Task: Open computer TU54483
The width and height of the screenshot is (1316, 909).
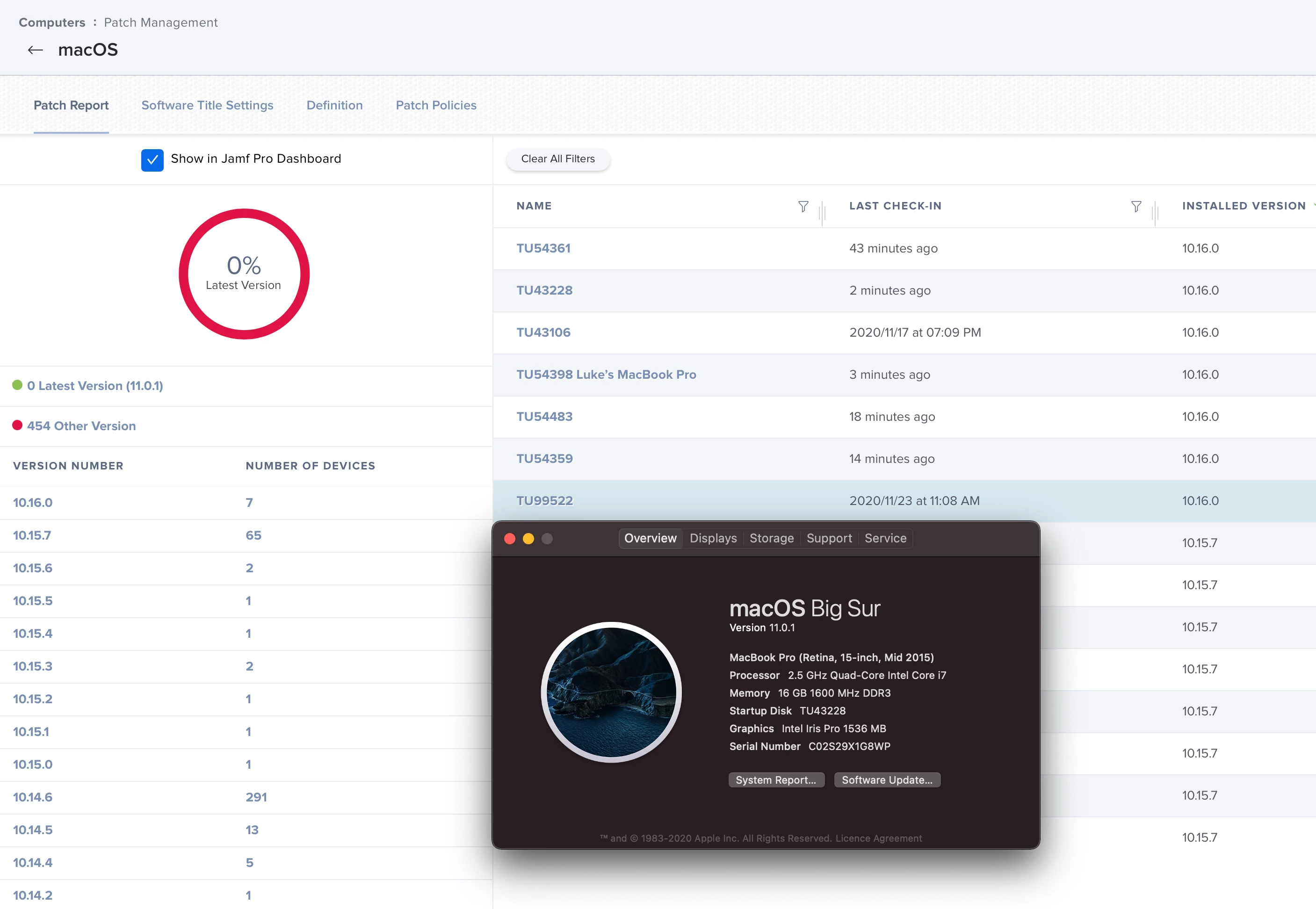Action: pos(545,417)
